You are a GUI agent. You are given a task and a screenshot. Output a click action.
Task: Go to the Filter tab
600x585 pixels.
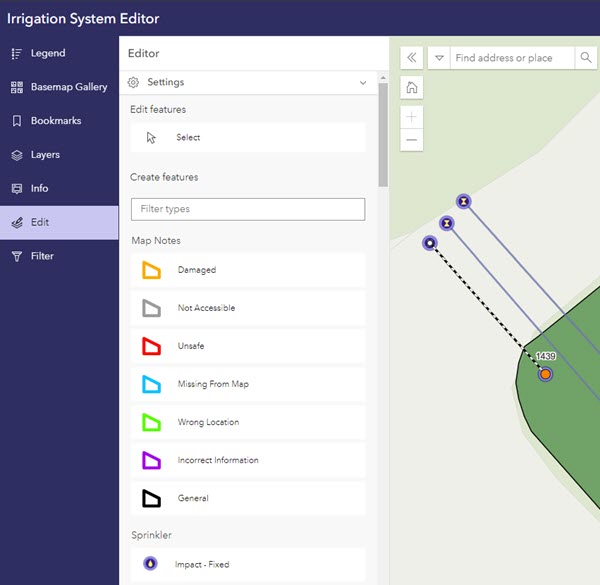[x=59, y=256]
